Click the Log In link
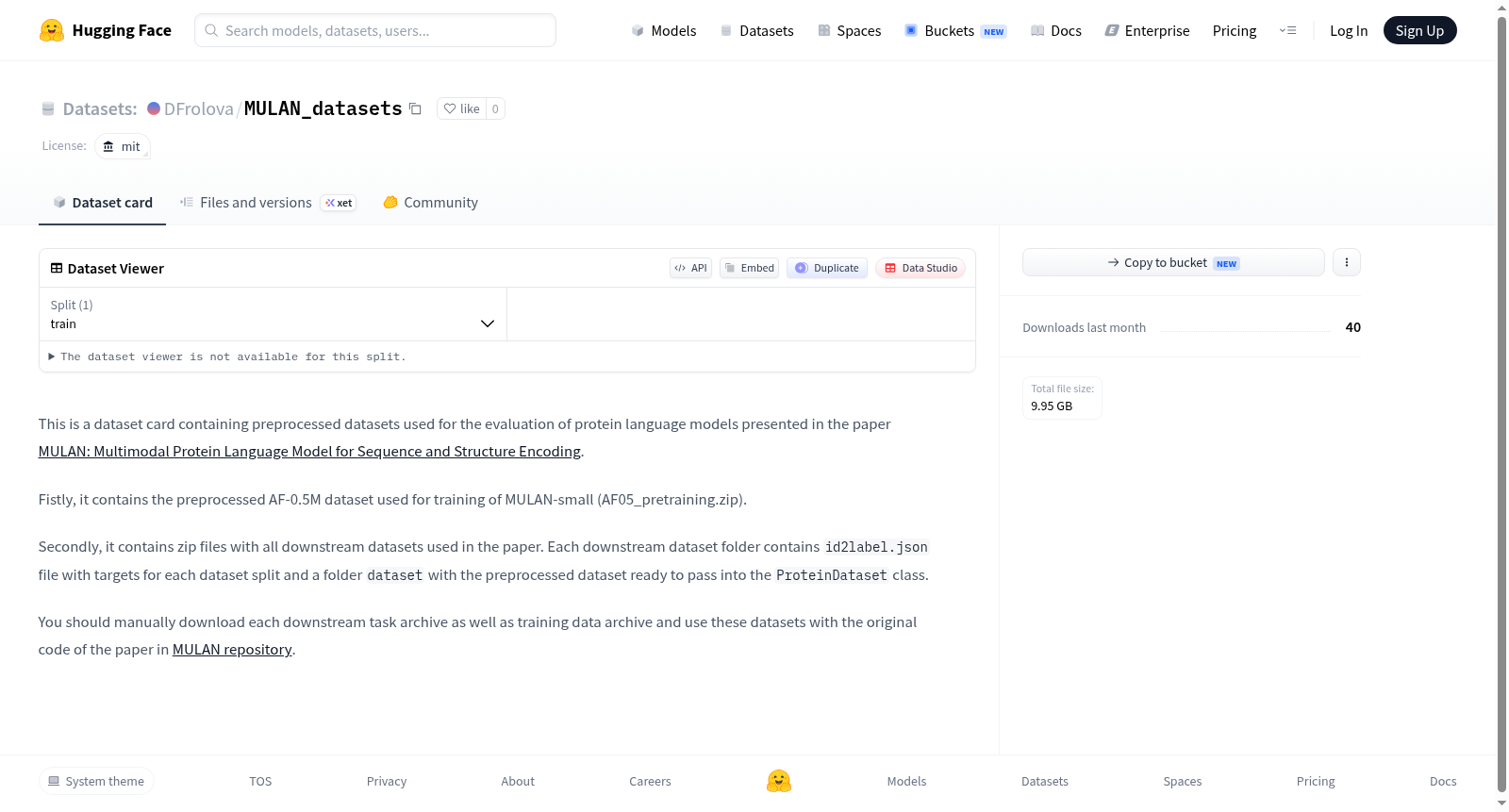The width and height of the screenshot is (1509, 812). pyautogui.click(x=1349, y=30)
